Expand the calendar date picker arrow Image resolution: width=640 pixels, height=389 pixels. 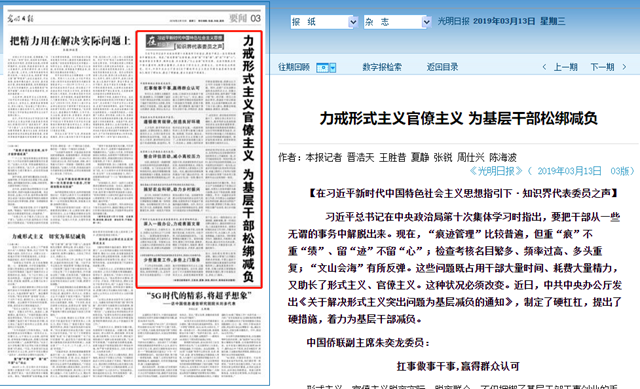coord(333,68)
